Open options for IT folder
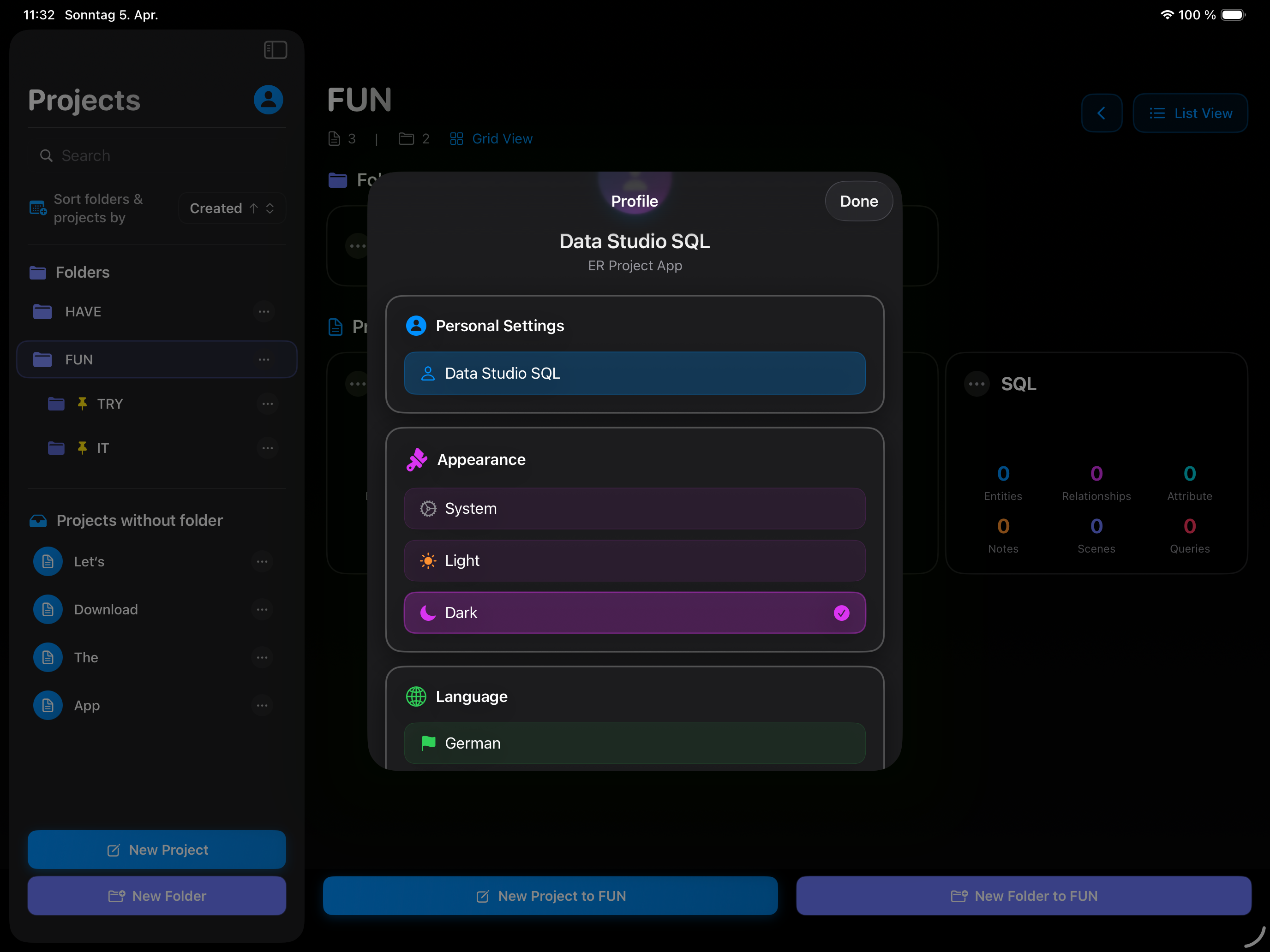1270x952 pixels. (x=267, y=448)
